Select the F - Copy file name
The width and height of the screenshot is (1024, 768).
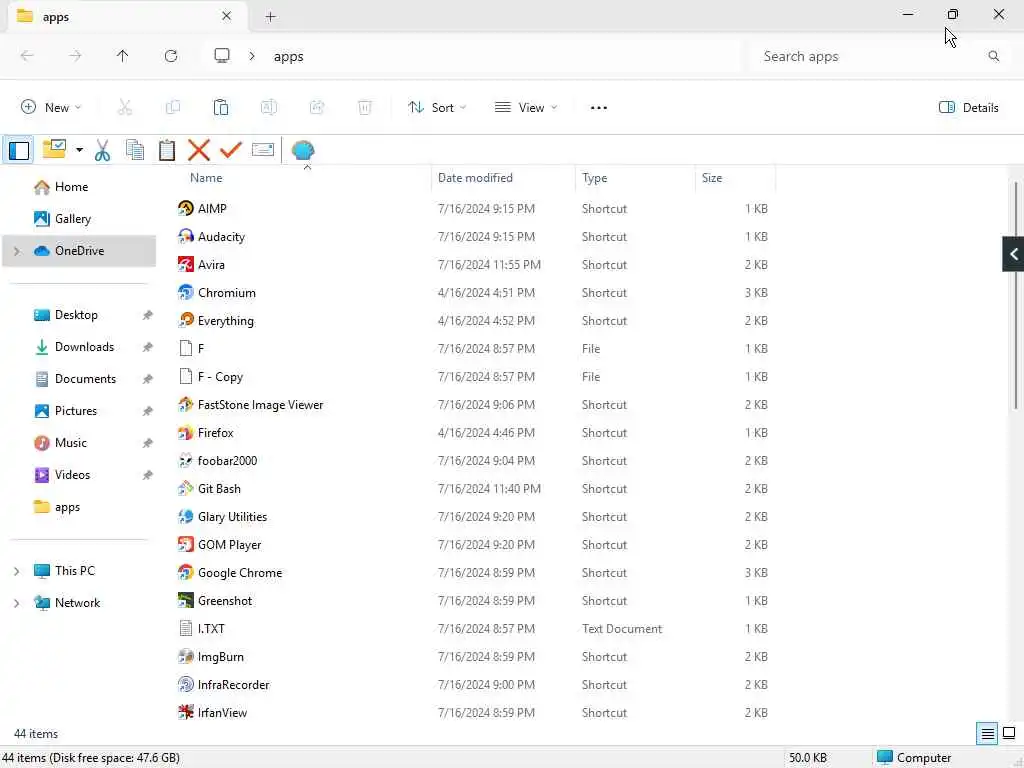coord(220,377)
